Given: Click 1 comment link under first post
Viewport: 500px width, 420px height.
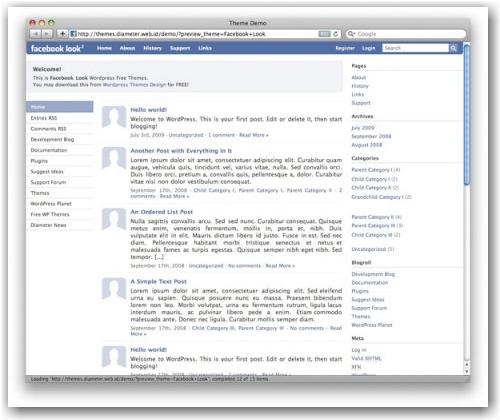Looking at the screenshot, I should pyautogui.click(x=222, y=135).
